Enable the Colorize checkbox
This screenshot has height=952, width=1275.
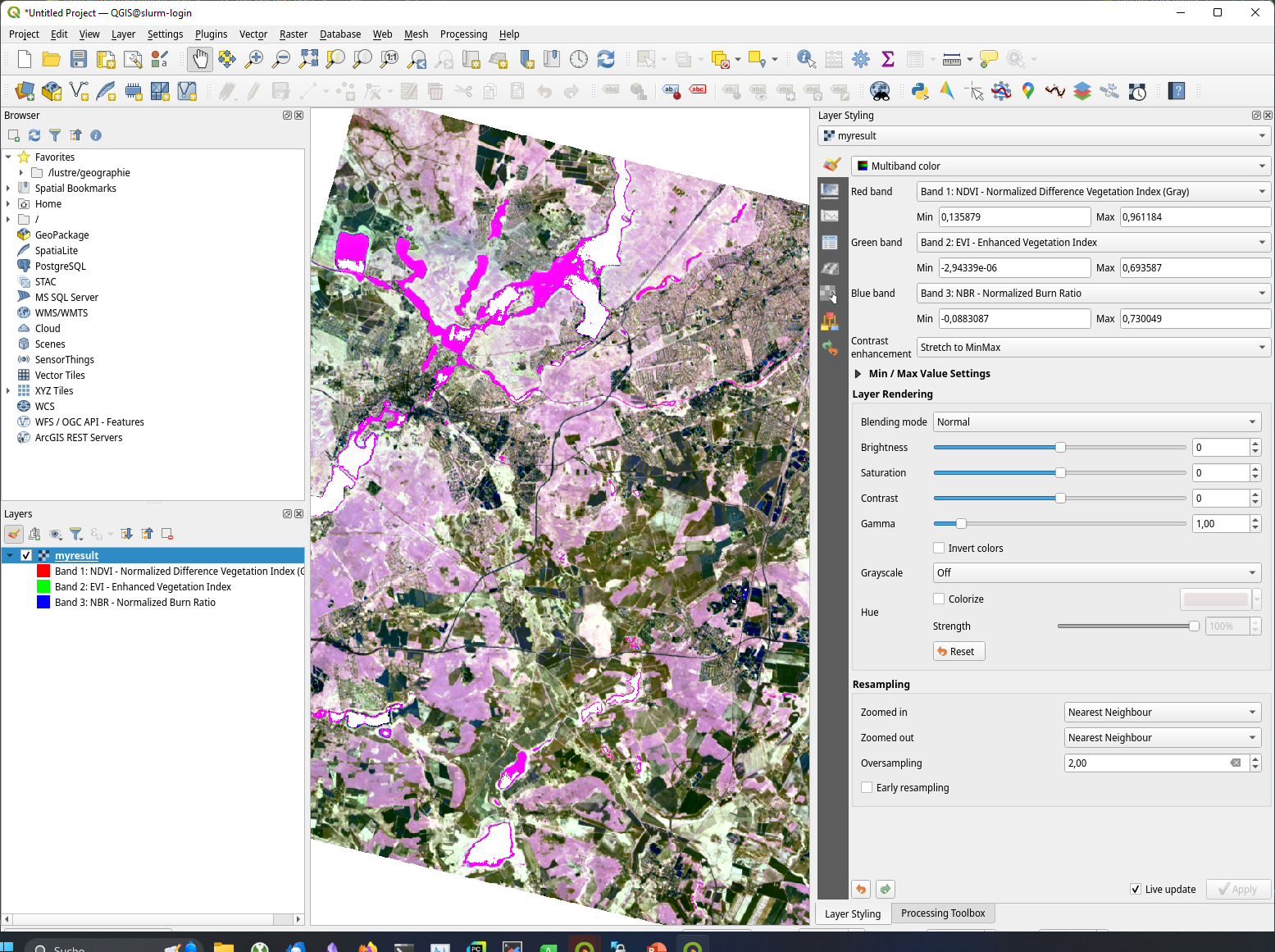(x=939, y=599)
